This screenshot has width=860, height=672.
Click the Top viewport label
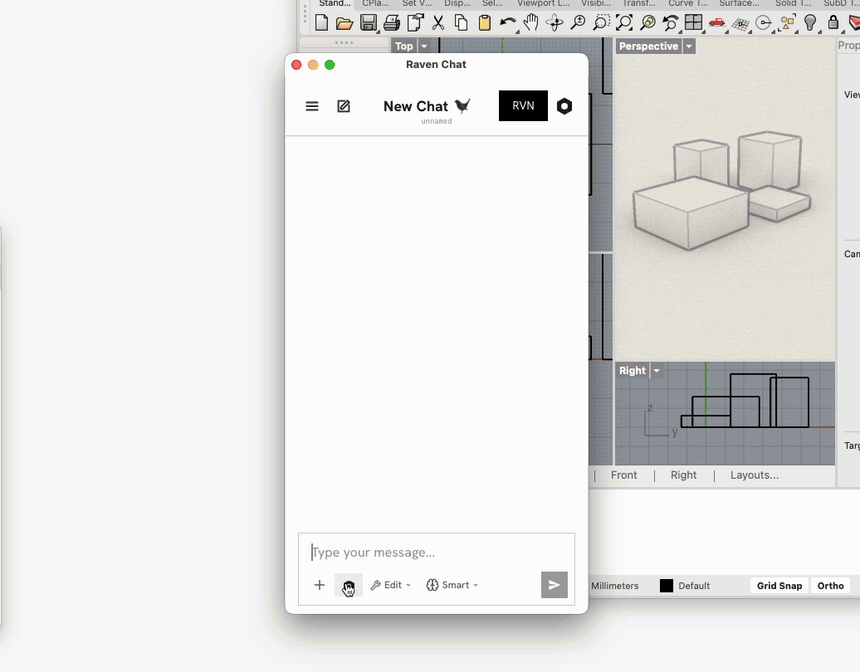point(404,46)
